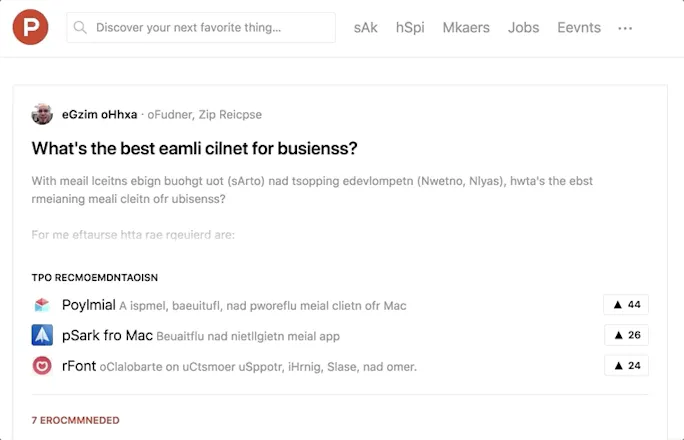The width and height of the screenshot is (684, 440).
Task: Focus the Discover search field
Action: [201, 27]
